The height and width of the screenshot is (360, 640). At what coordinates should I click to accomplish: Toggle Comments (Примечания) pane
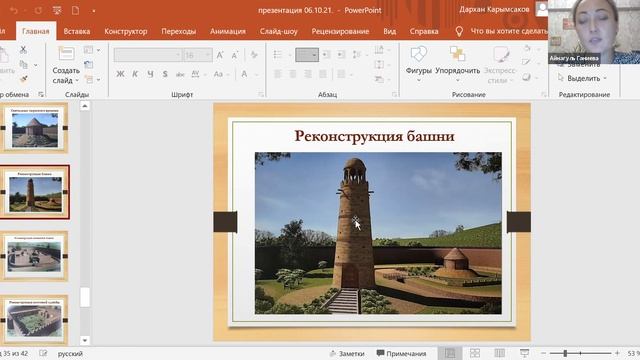(401, 353)
